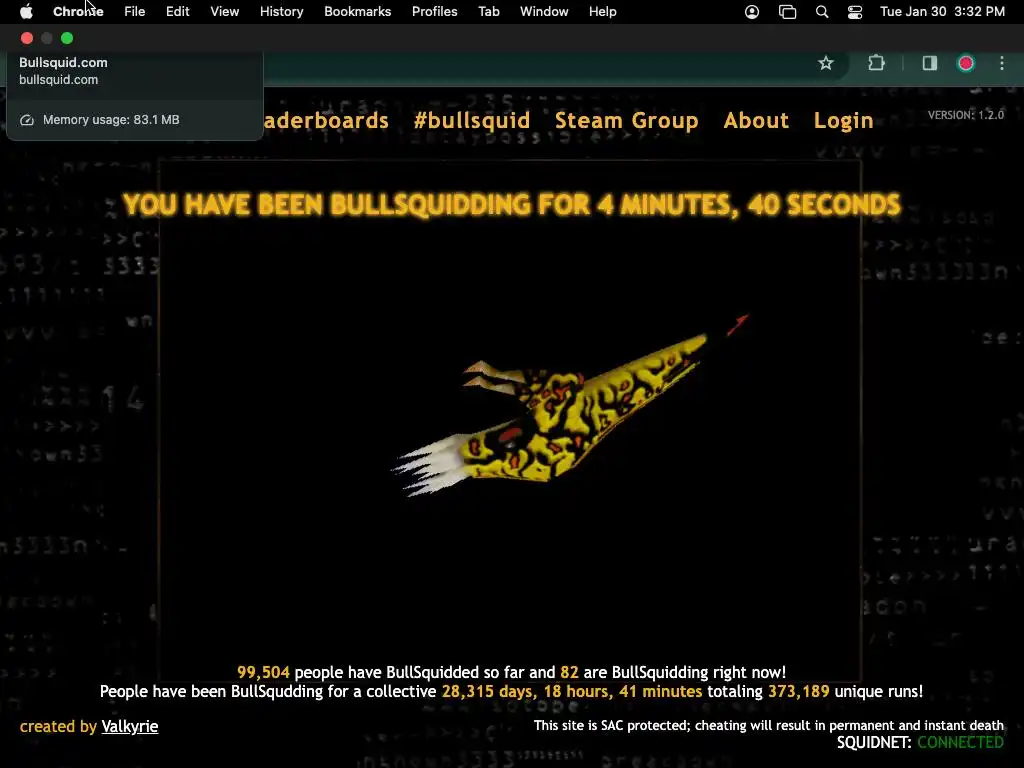Click the date and time in menu bar

pyautogui.click(x=942, y=12)
